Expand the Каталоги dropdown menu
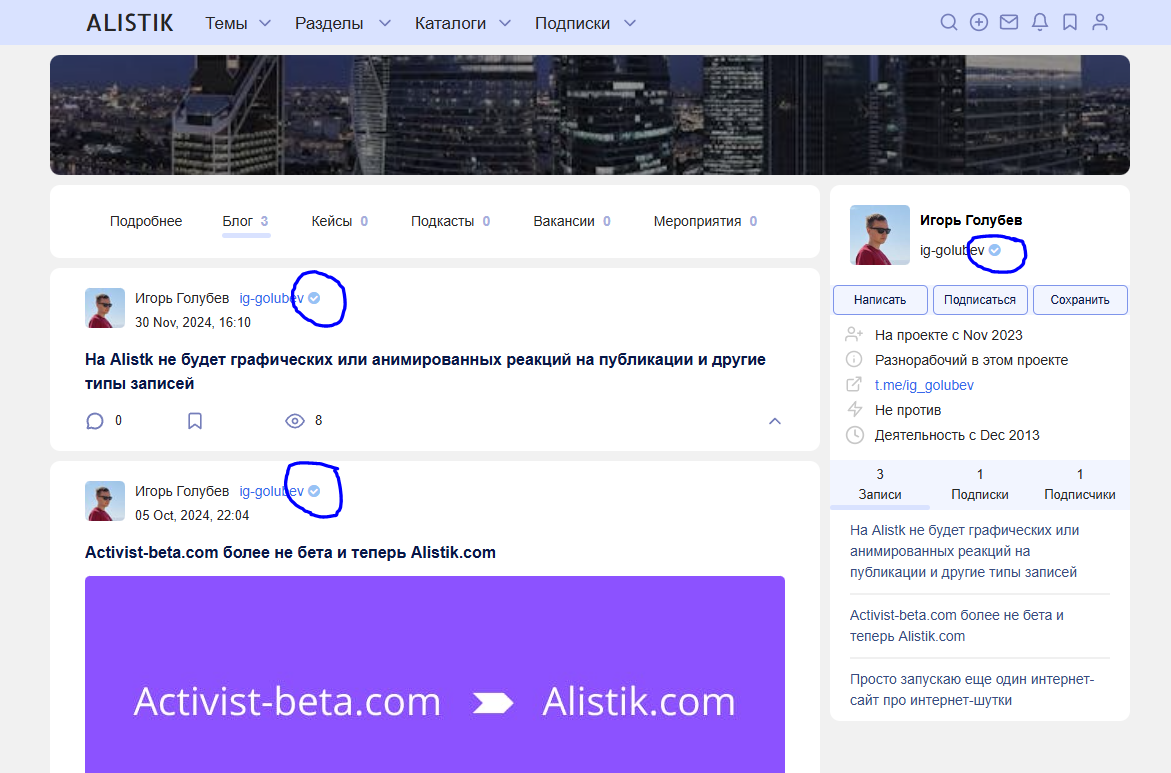The height and width of the screenshot is (773, 1171). click(463, 23)
